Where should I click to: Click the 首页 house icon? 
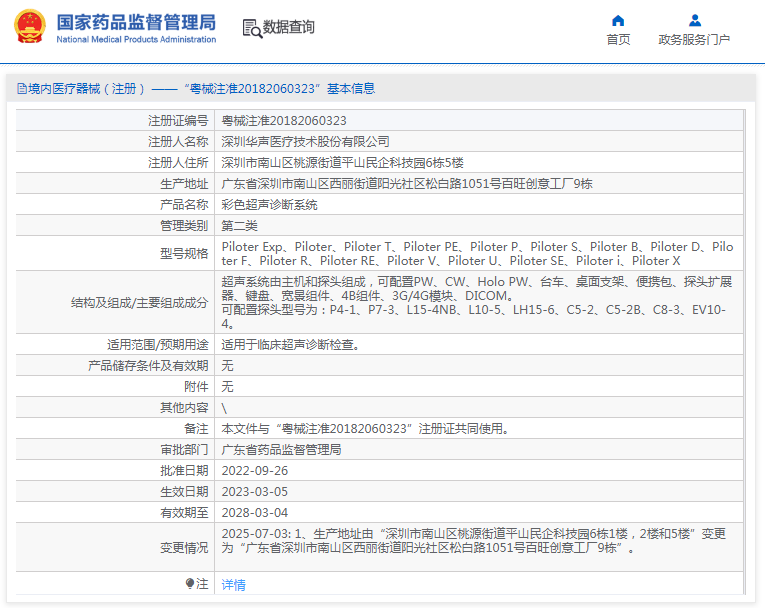[x=618, y=20]
